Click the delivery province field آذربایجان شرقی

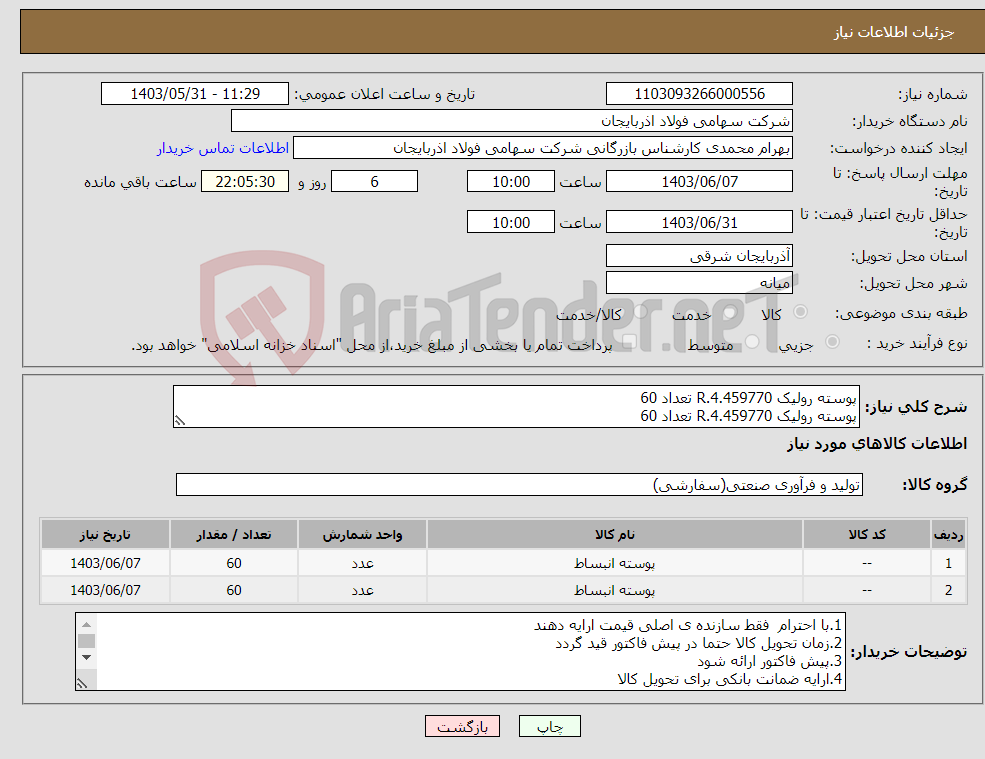coord(699,256)
